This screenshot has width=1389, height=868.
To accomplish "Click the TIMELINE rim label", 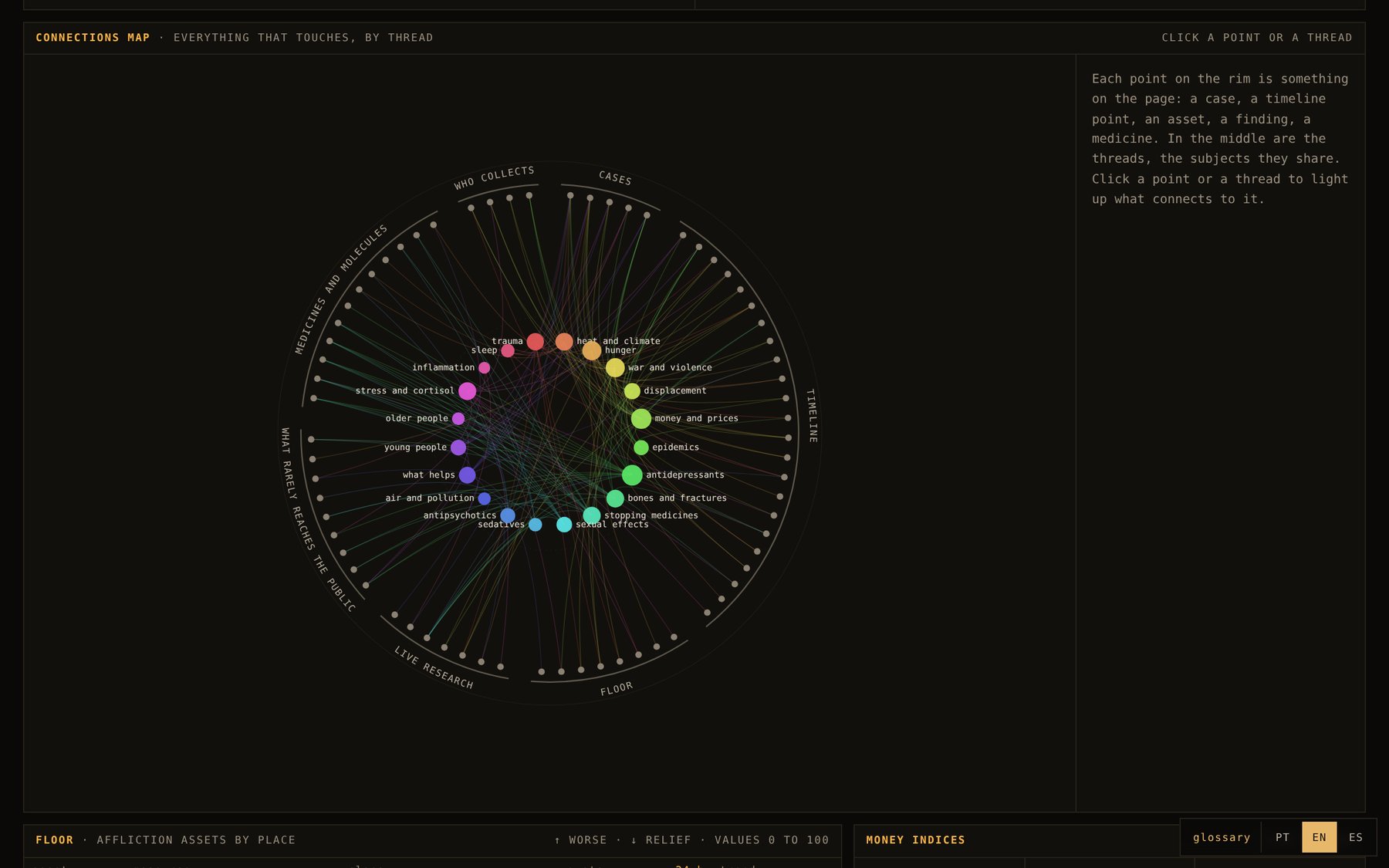I will pos(812,416).
